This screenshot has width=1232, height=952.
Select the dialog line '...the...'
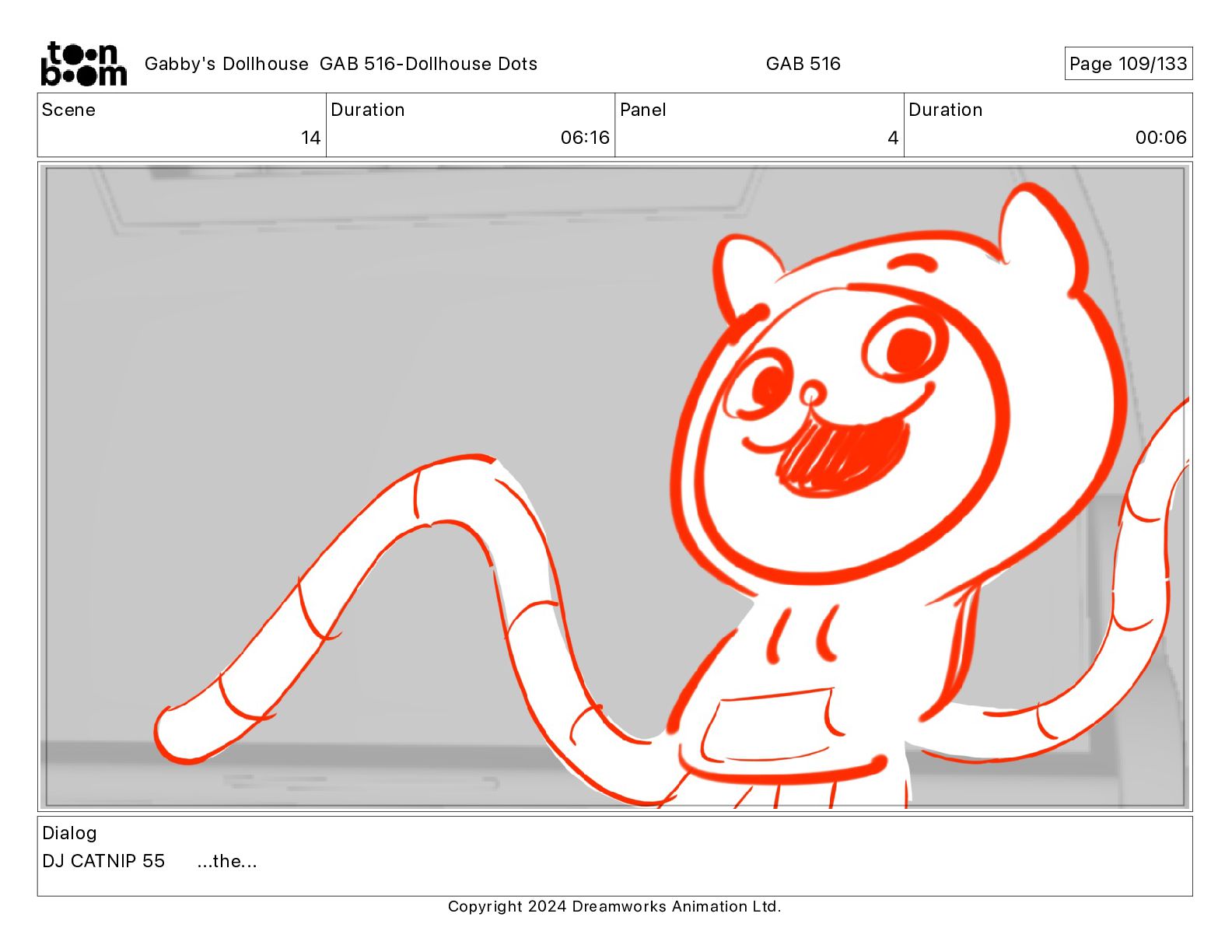[227, 861]
